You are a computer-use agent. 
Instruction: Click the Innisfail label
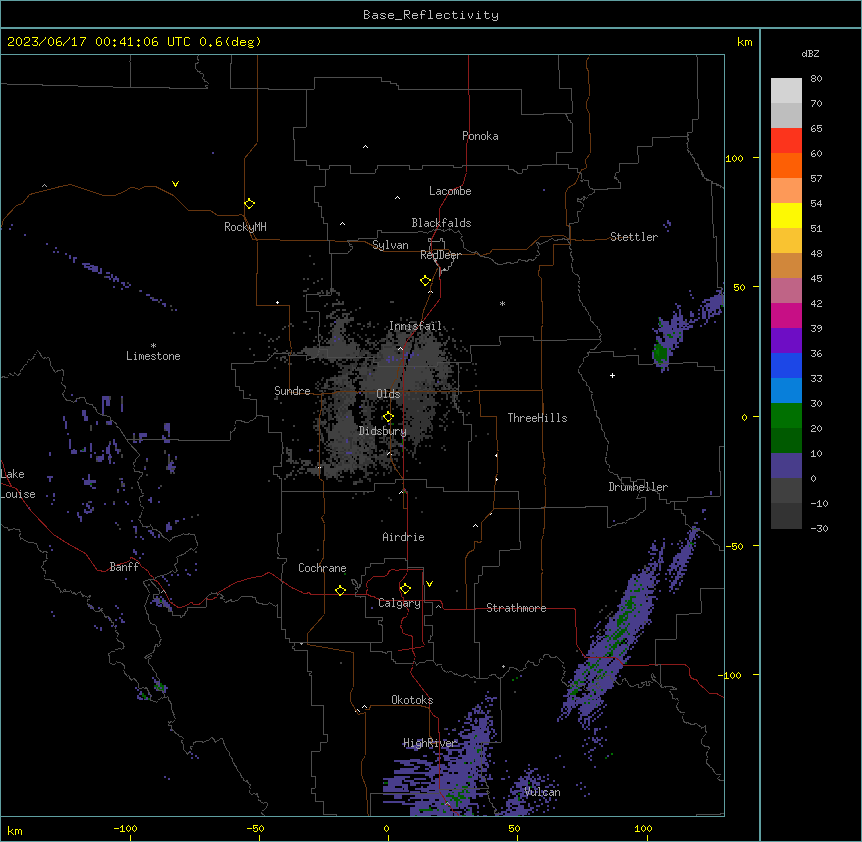tap(415, 326)
